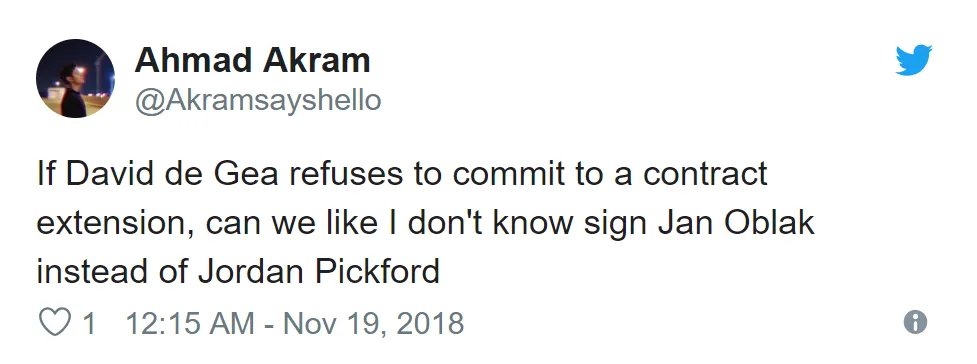Visit the @Akramsayshello handle link
The width and height of the screenshot is (977, 364).
tap(258, 100)
